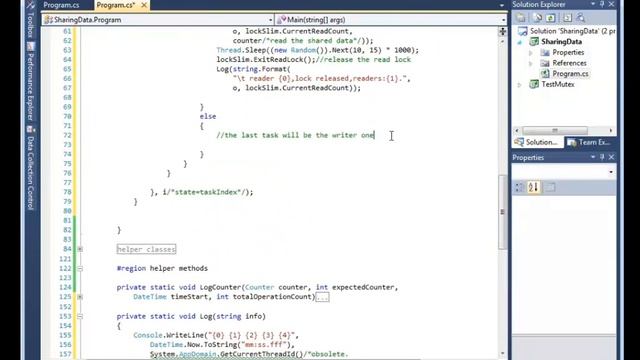The height and width of the screenshot is (360, 640).
Task: Close the Solution Explorer panel
Action: 611,4
